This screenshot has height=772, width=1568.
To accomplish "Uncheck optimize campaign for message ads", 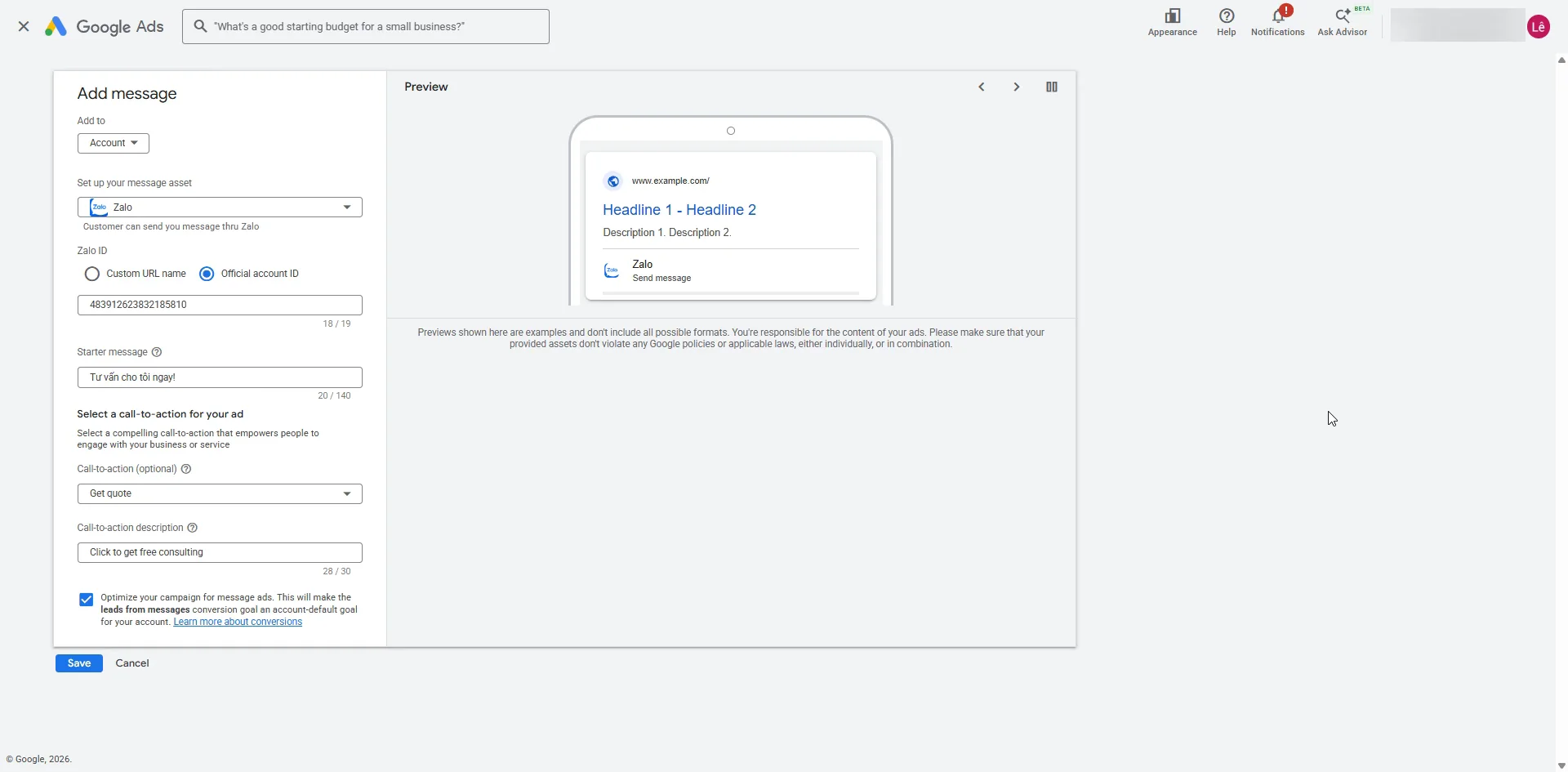I will pos(86,600).
